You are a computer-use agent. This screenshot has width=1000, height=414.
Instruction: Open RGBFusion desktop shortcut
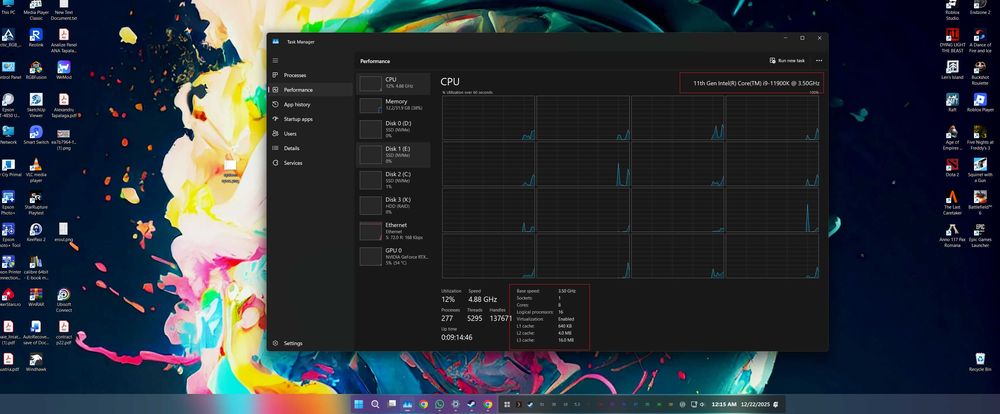(36, 70)
